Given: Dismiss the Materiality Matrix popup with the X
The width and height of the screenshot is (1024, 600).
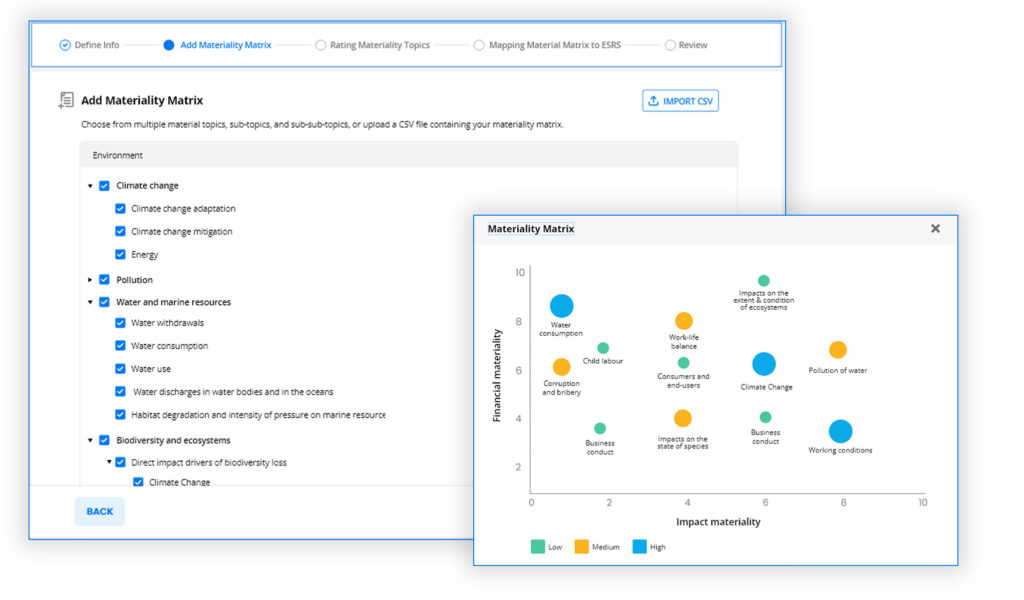Looking at the screenshot, I should [935, 228].
